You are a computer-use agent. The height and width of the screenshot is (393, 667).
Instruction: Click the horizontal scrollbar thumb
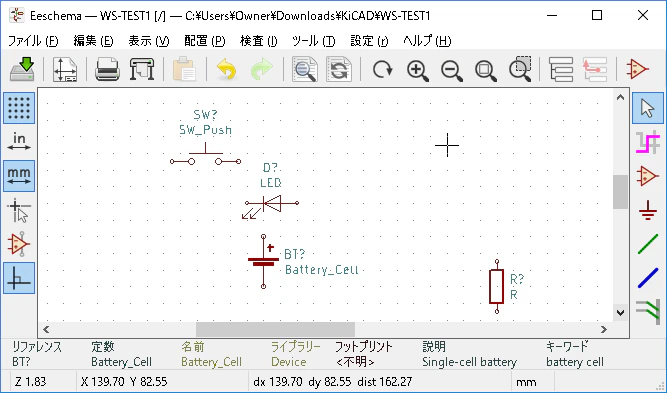[x=275, y=329]
